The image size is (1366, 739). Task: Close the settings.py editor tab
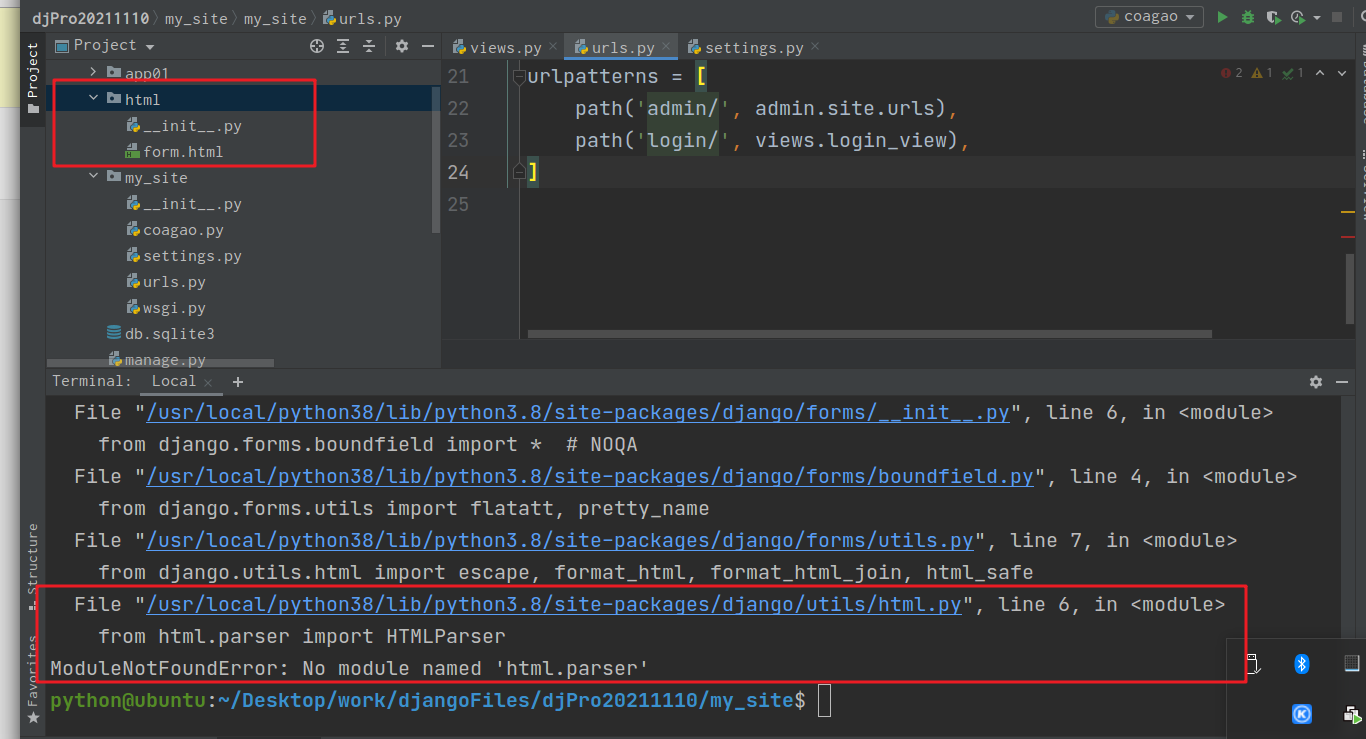tap(814, 47)
